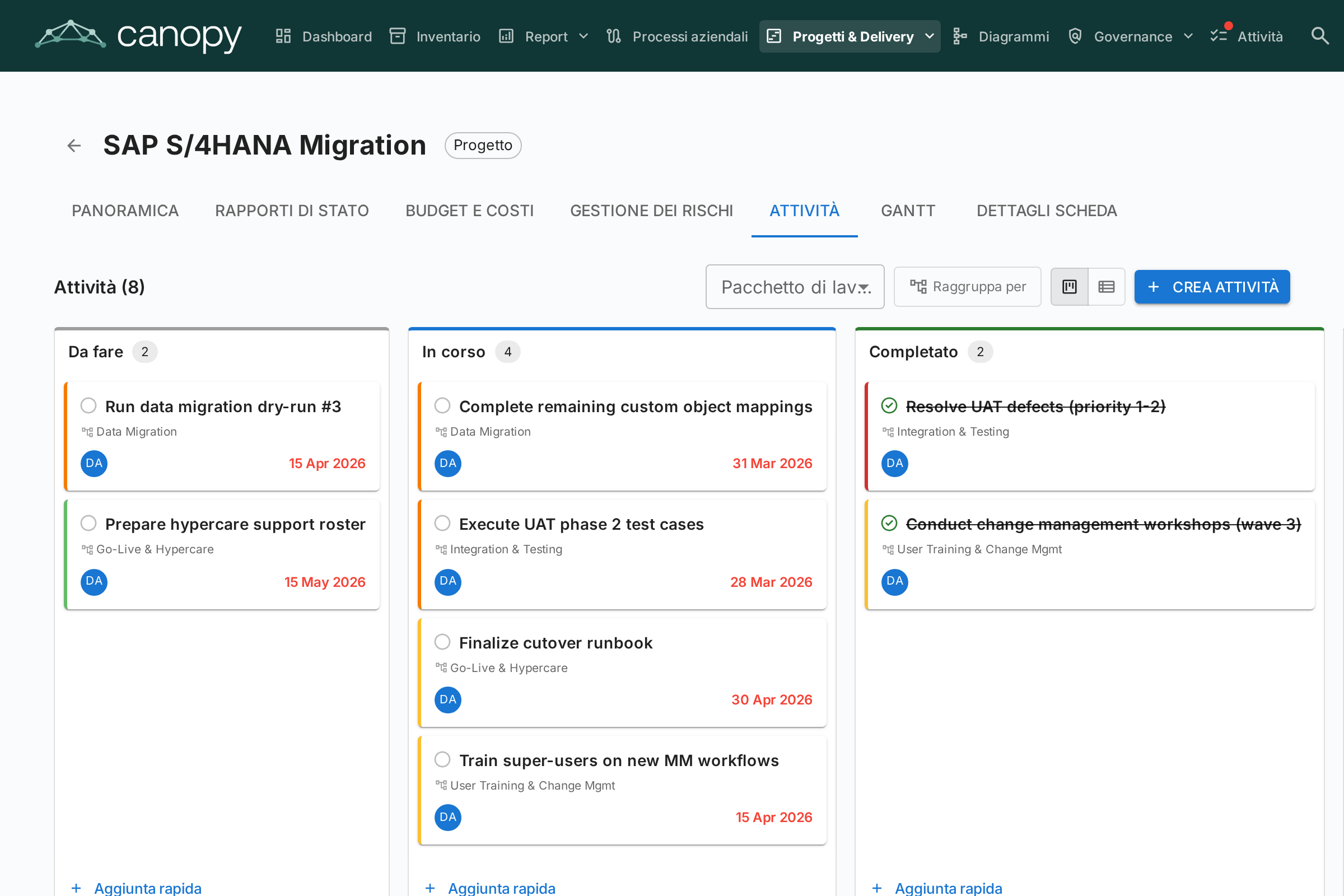Open Inventario from the top navigation
This screenshot has height=896, width=1344.
coord(435,36)
